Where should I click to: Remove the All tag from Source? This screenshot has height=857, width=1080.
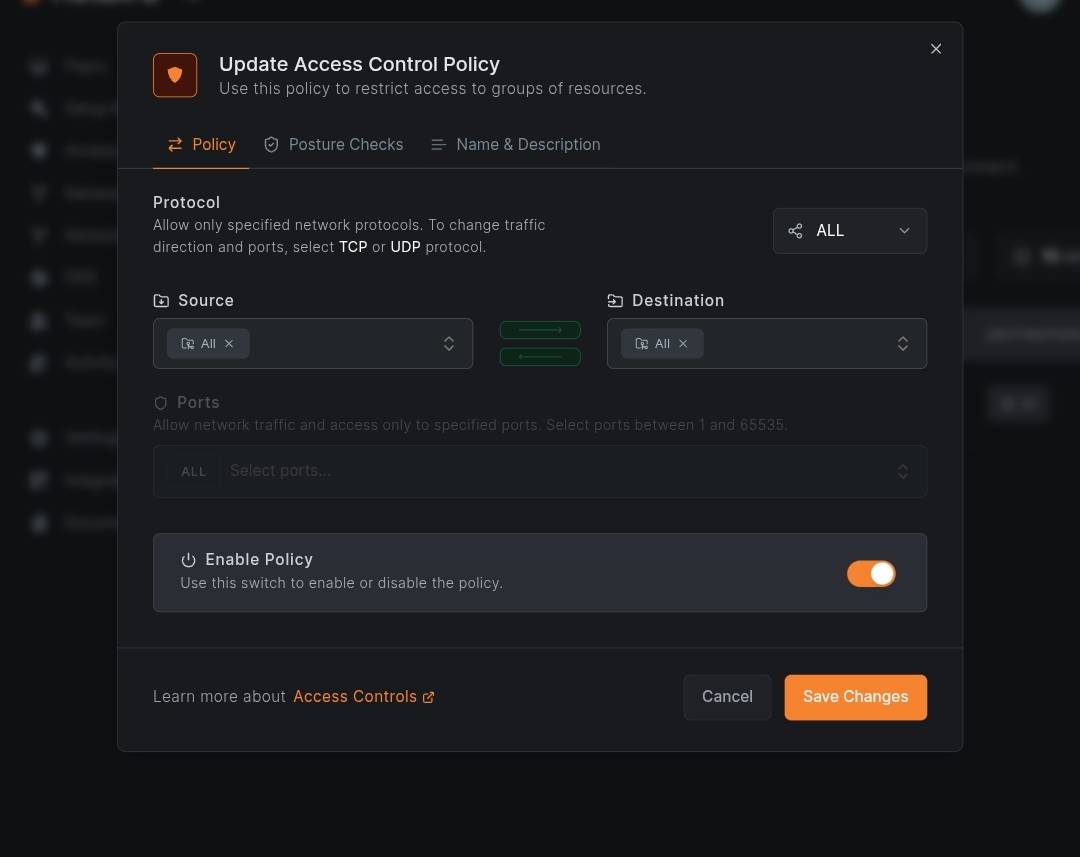coord(229,344)
